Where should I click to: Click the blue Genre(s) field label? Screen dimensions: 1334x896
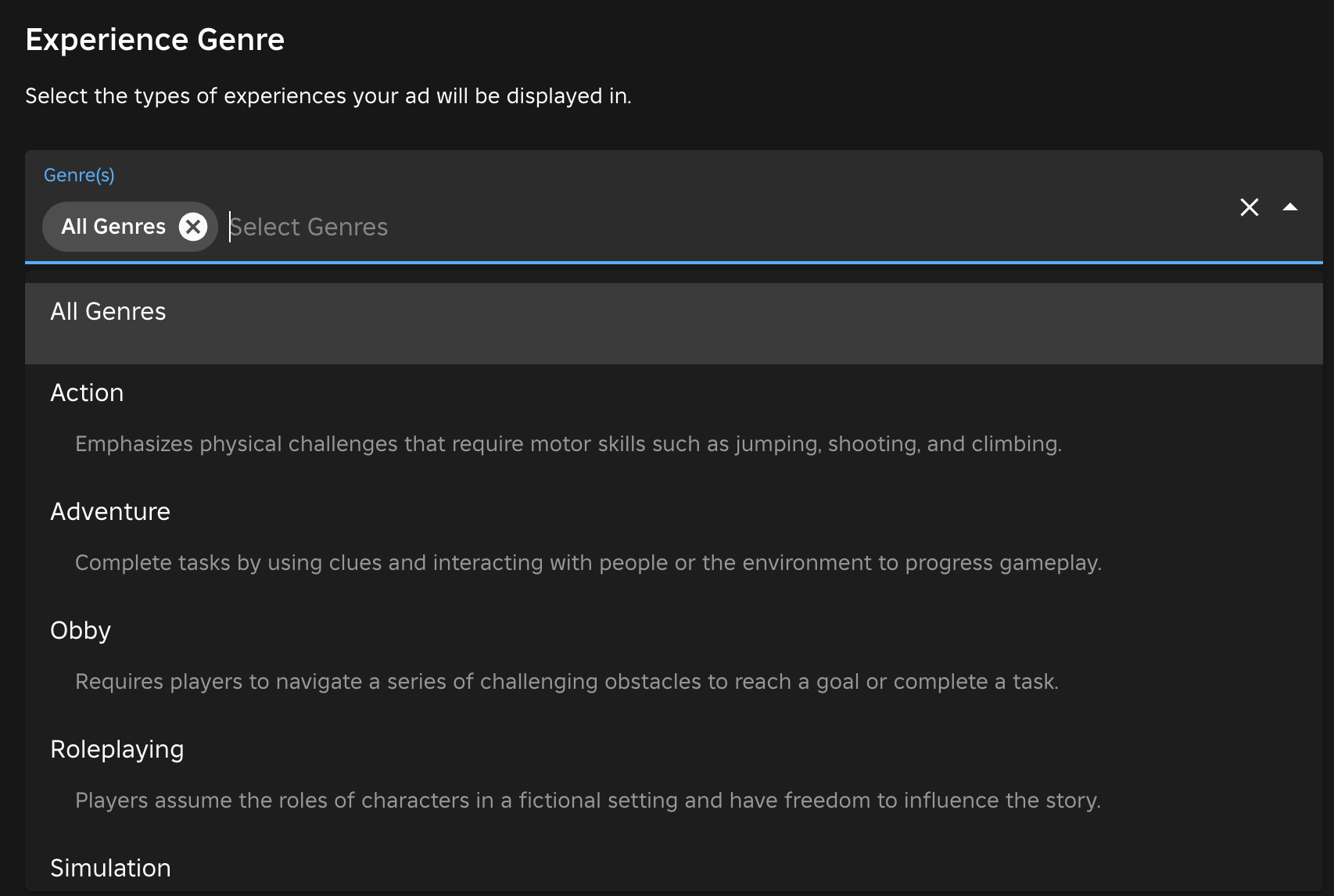point(79,175)
